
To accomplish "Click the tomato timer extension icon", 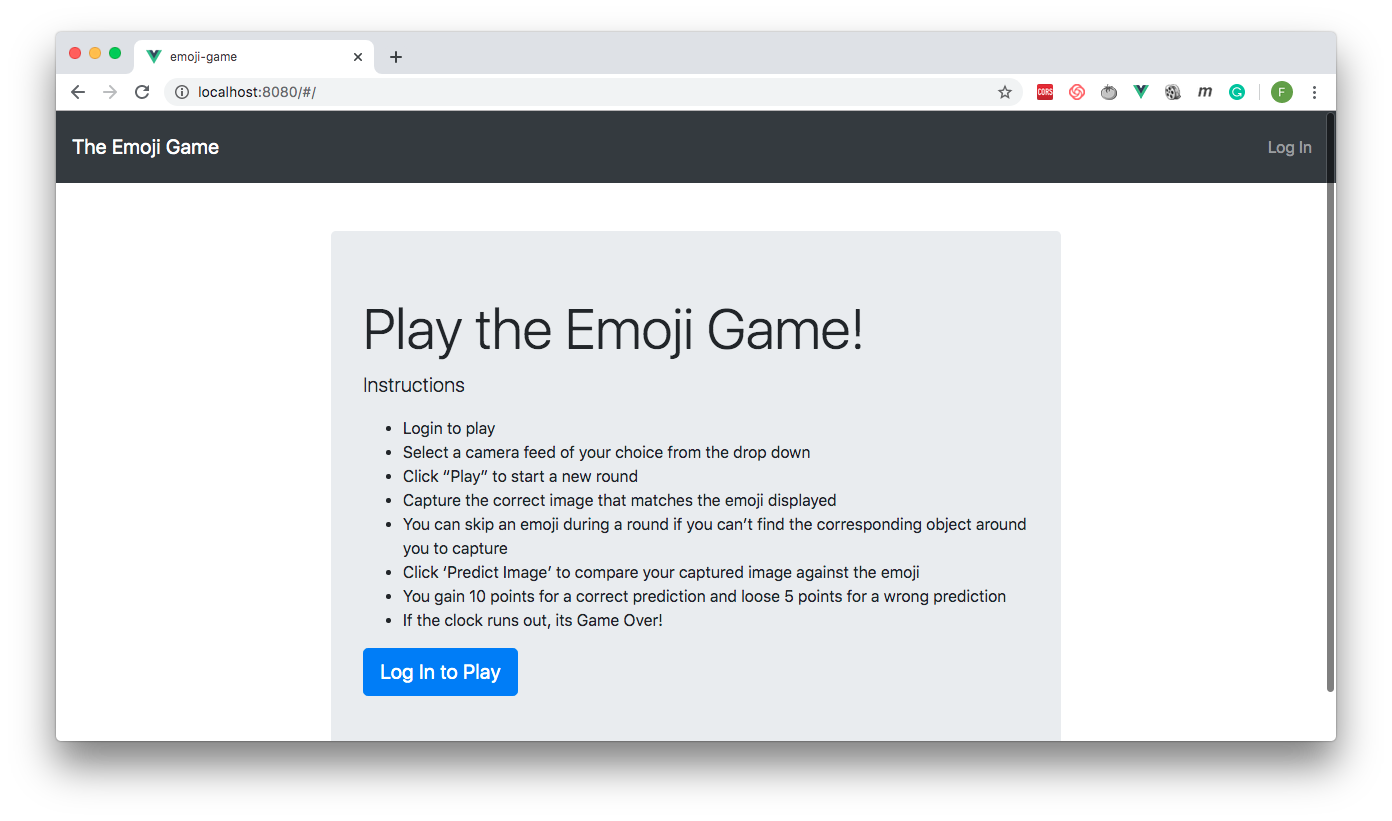I will point(1109,92).
